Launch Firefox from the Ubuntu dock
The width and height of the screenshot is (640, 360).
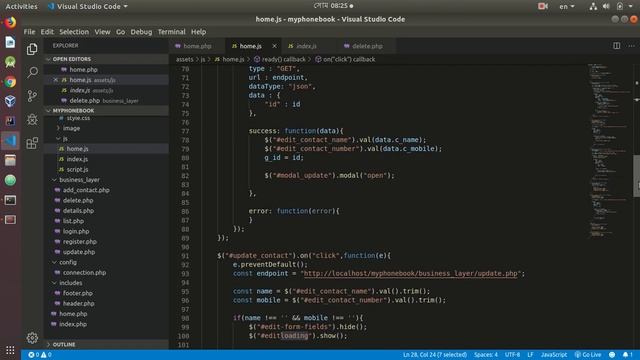10,22
